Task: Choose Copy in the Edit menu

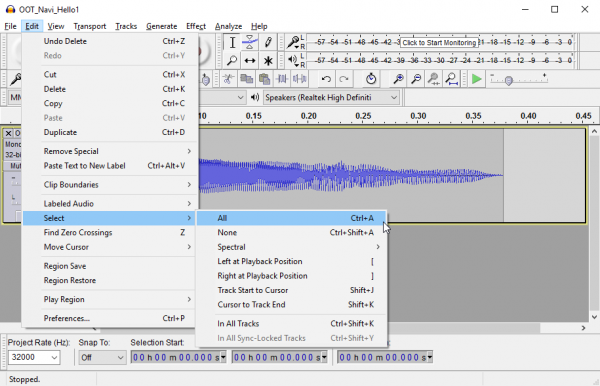Action: pyautogui.click(x=110, y=103)
